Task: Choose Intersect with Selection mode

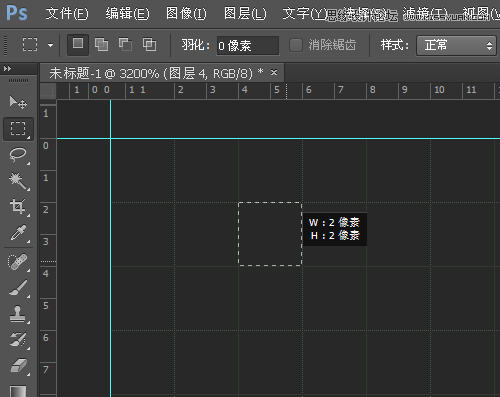Action: pos(149,44)
